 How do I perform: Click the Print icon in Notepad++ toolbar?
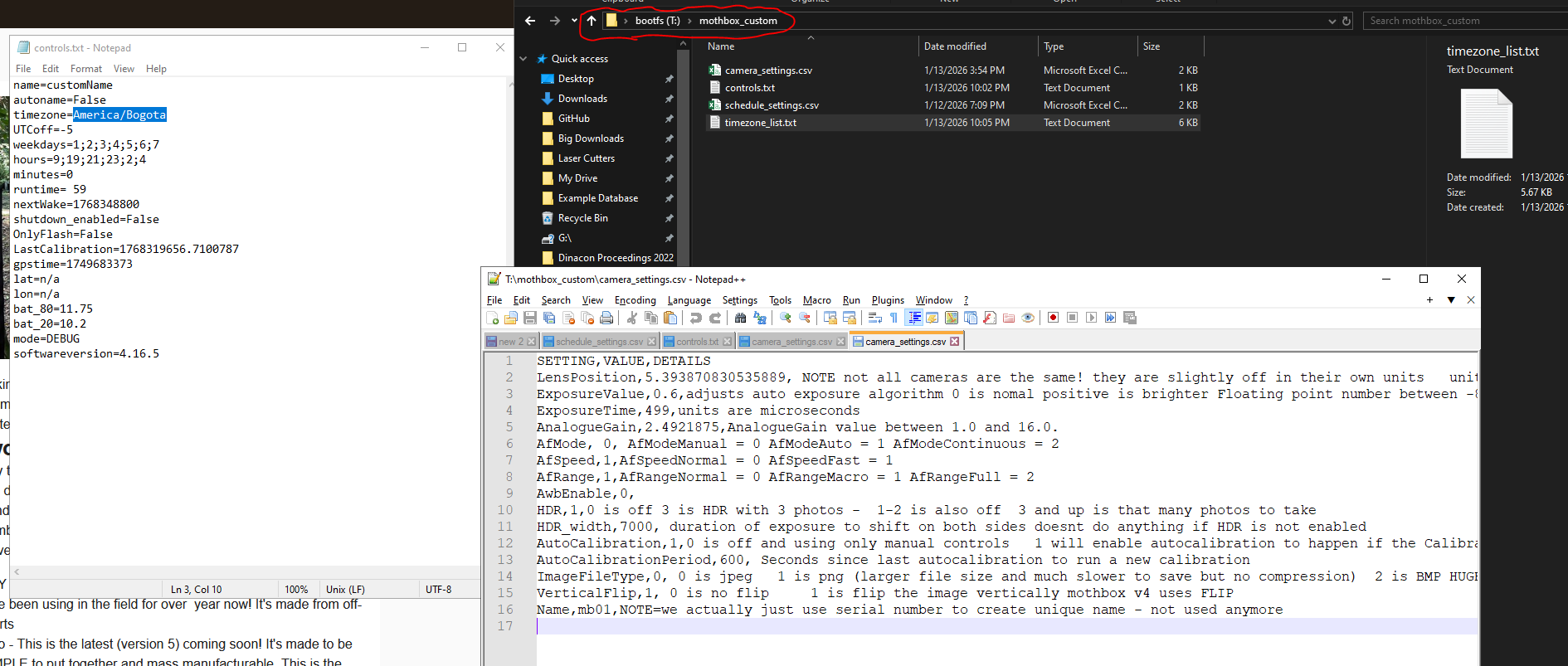[606, 318]
